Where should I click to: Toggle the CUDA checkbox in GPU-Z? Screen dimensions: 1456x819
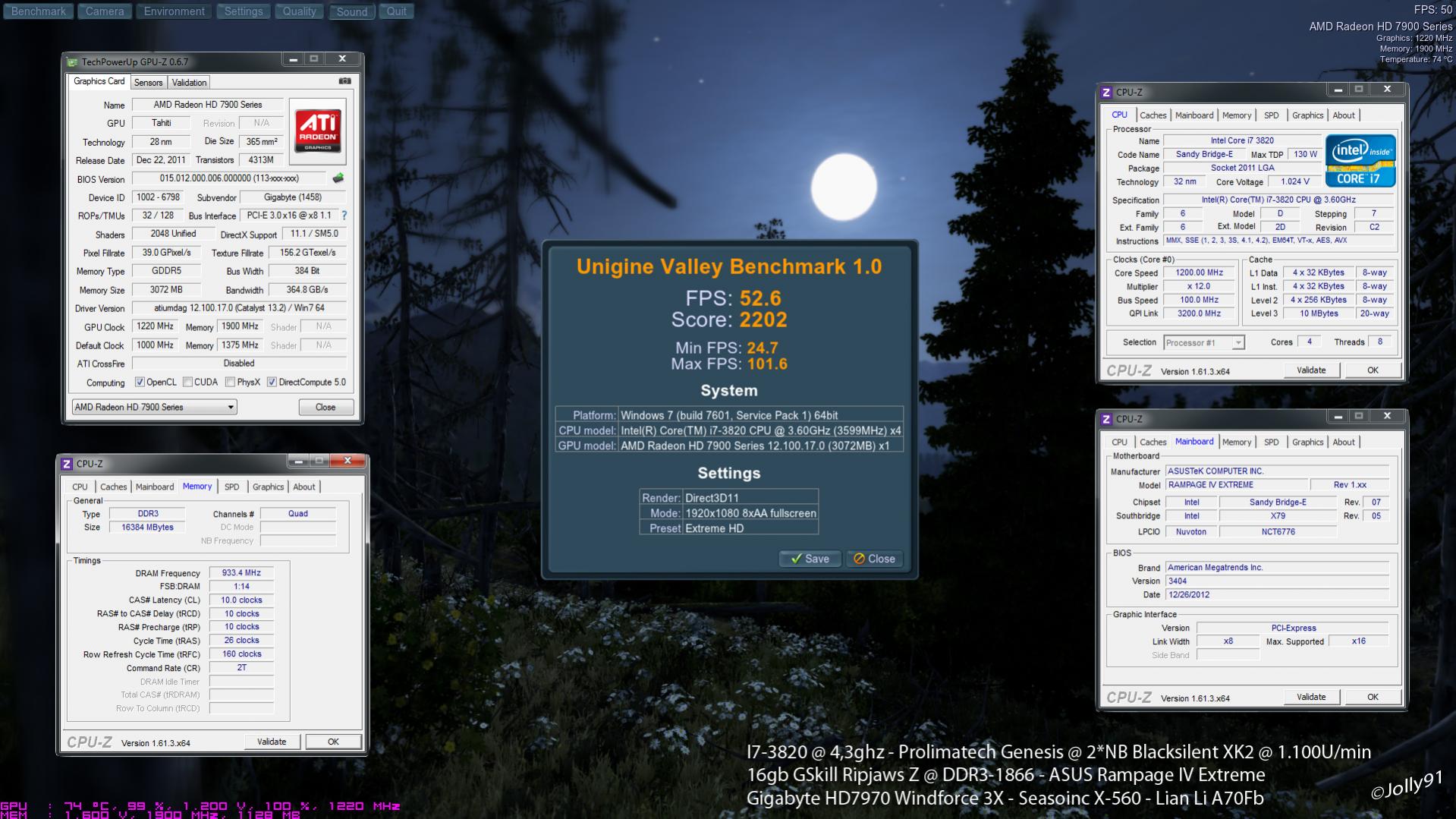[187, 383]
